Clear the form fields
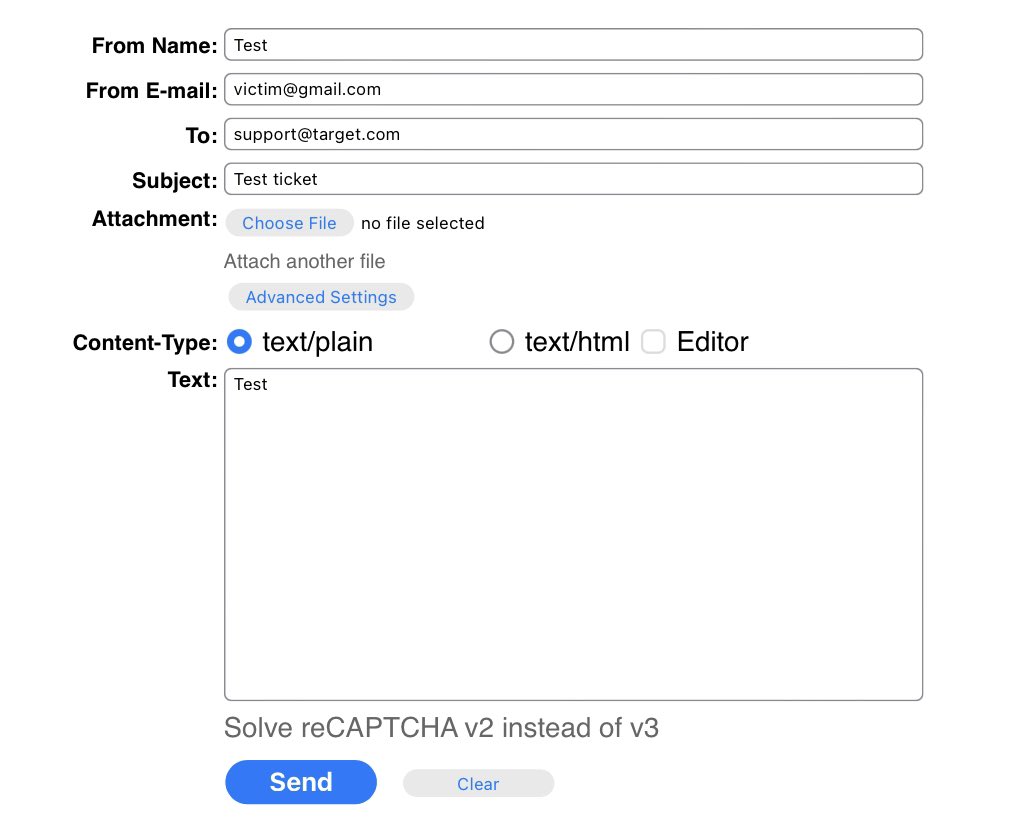Screen dimensions: 1022x836 478,783
